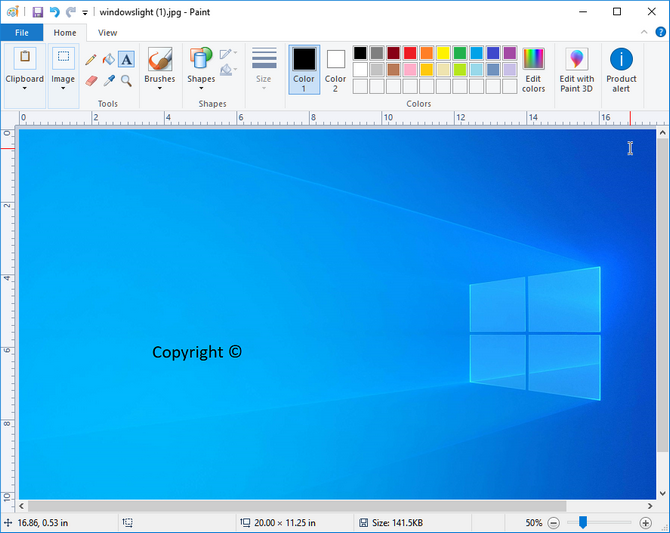The image size is (670, 533).
Task: Expand the Clipboard dropdown arrow
Action: 25,88
